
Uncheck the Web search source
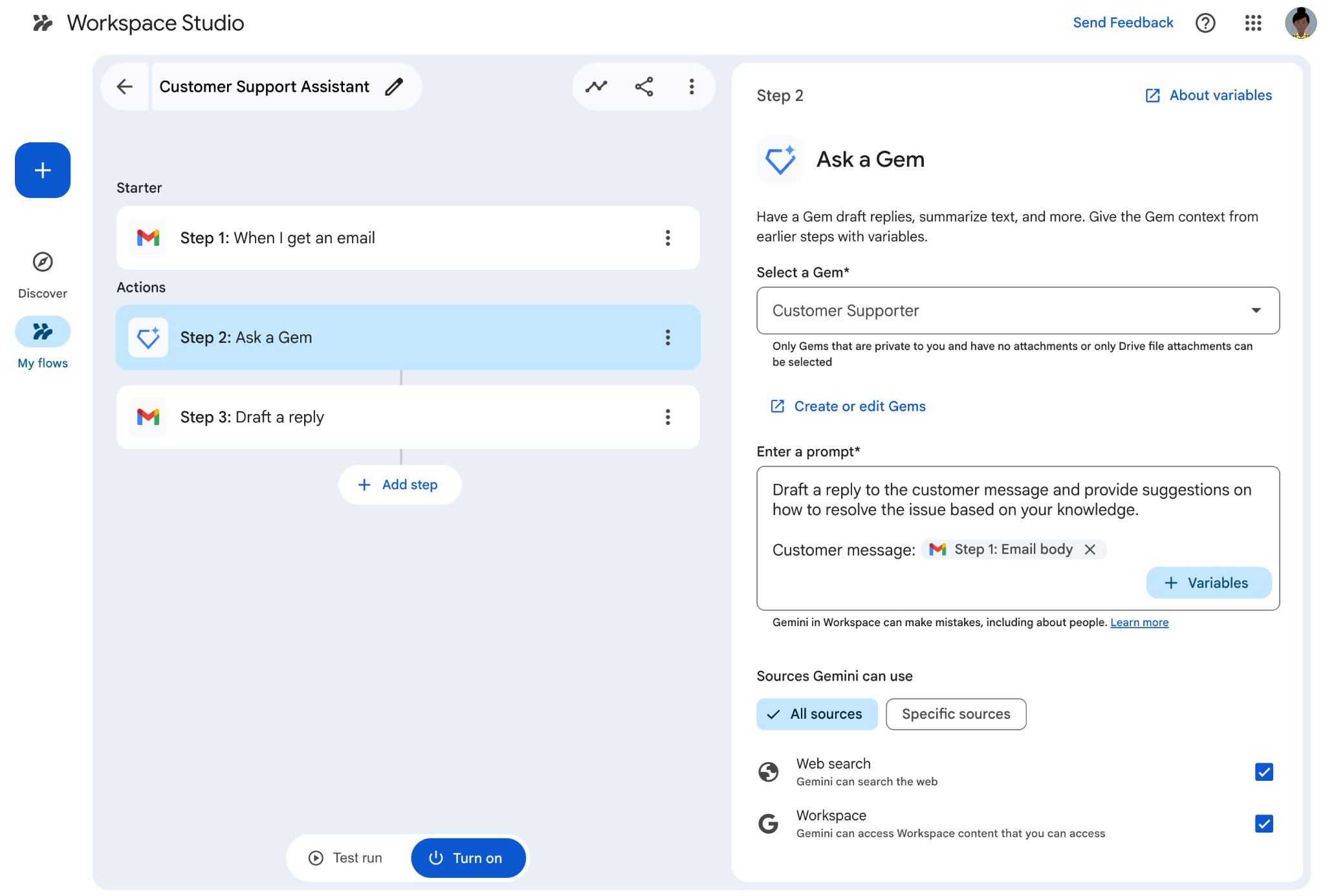(x=1263, y=771)
